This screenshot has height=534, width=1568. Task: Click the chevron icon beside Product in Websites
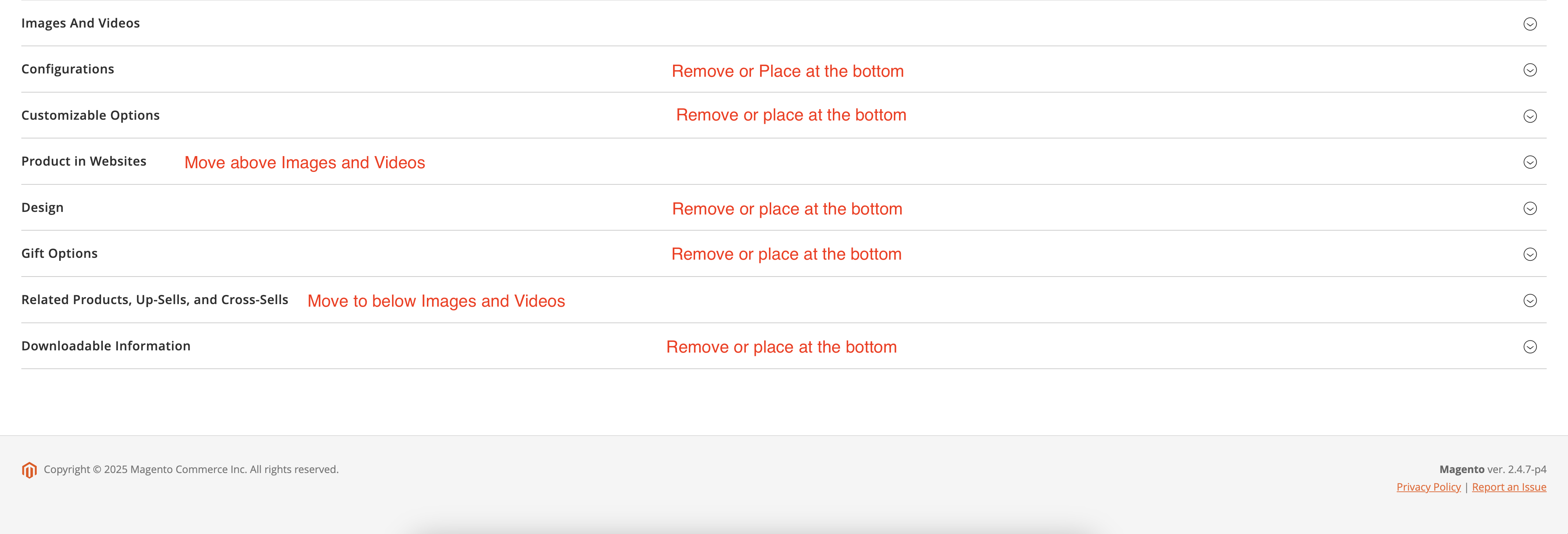(x=1530, y=162)
